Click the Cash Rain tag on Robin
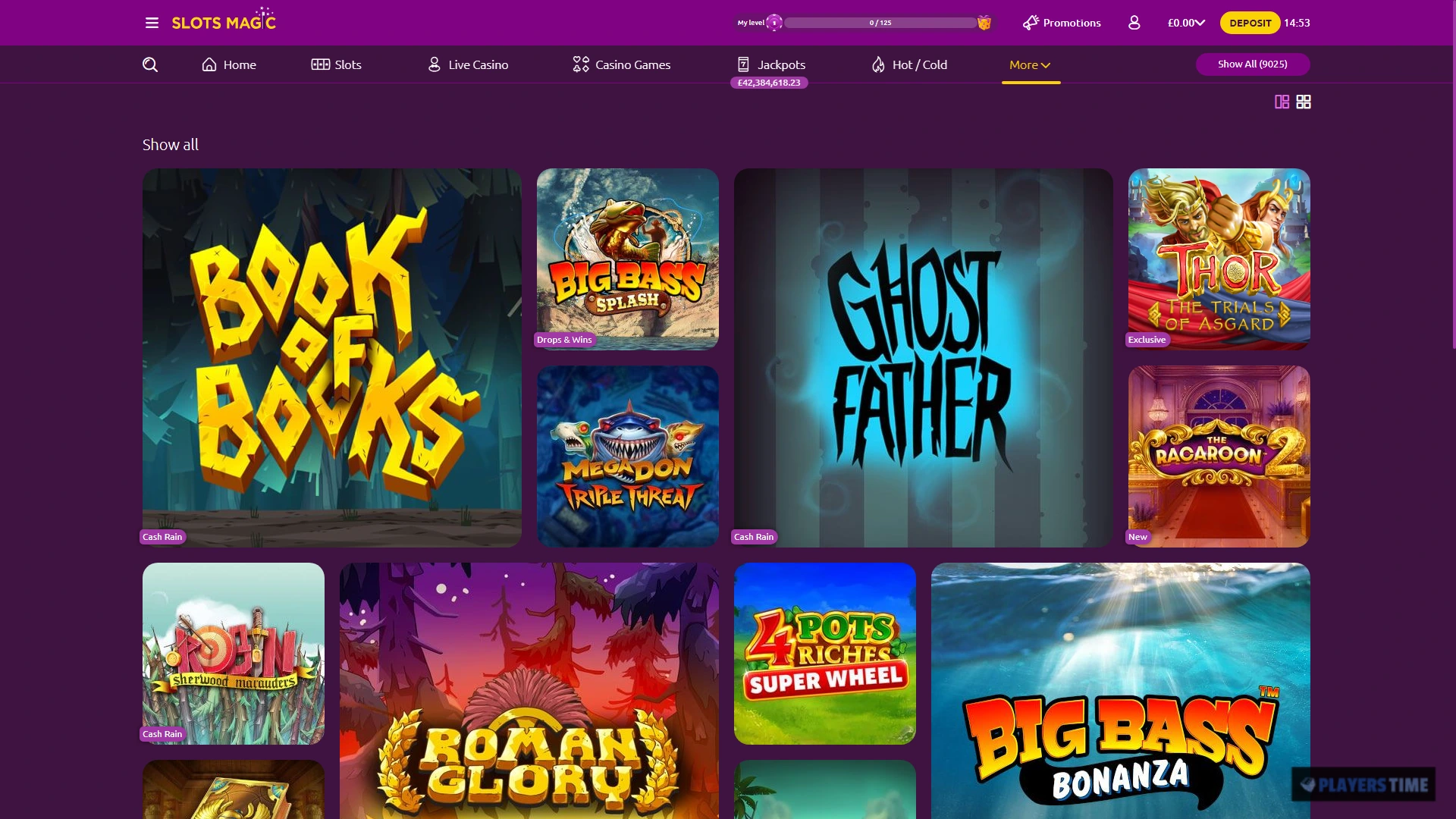The height and width of the screenshot is (819, 1456). click(x=162, y=734)
